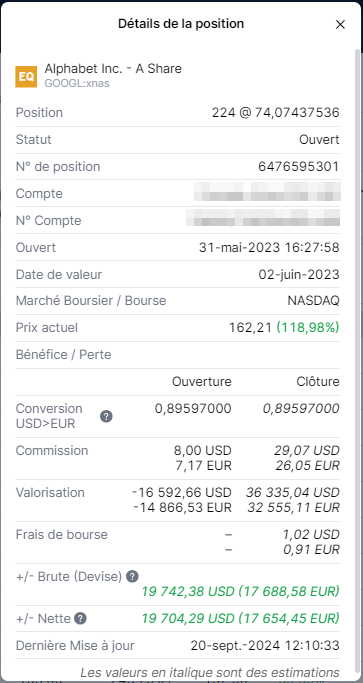
Task: Click the blurred Compte value
Action: [x=267, y=192]
